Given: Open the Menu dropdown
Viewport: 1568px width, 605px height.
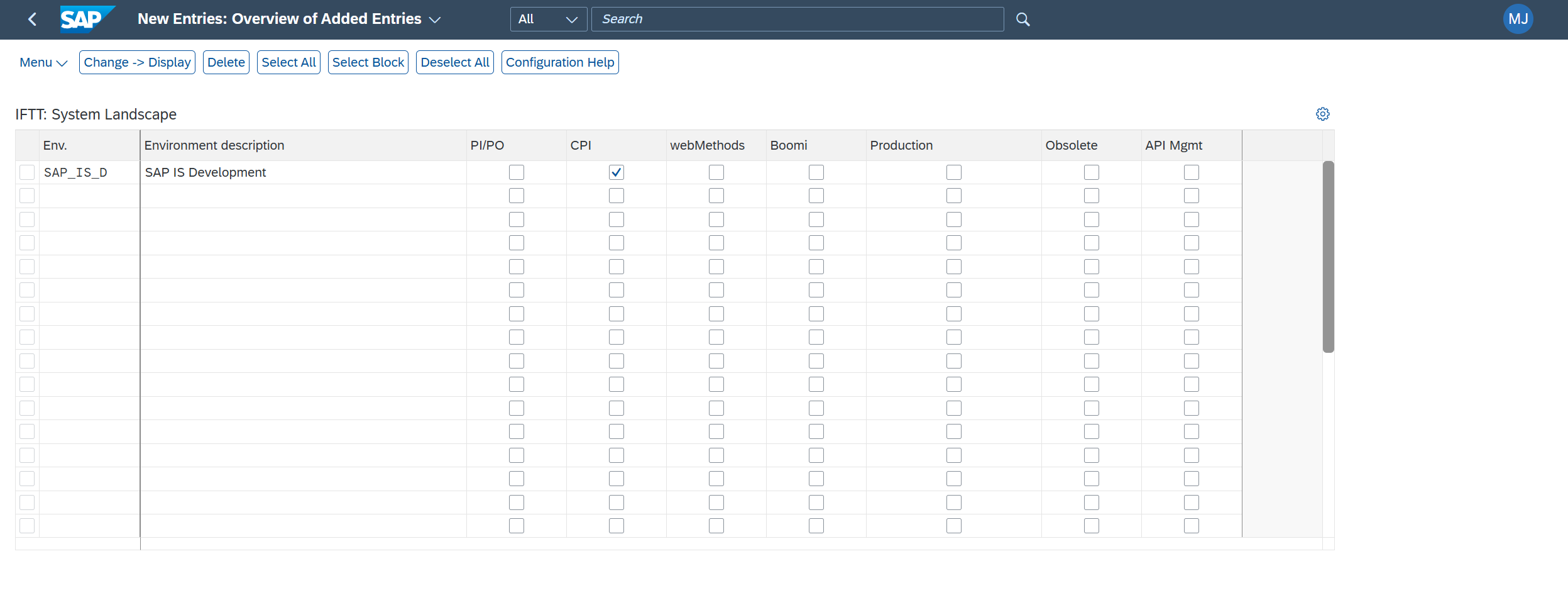Looking at the screenshot, I should (43, 62).
